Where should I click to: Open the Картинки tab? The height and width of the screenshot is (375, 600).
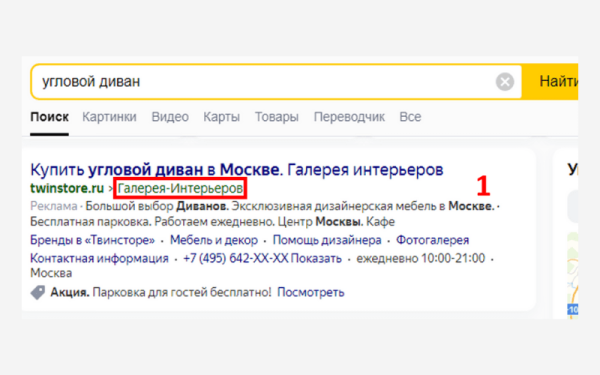pos(109,117)
